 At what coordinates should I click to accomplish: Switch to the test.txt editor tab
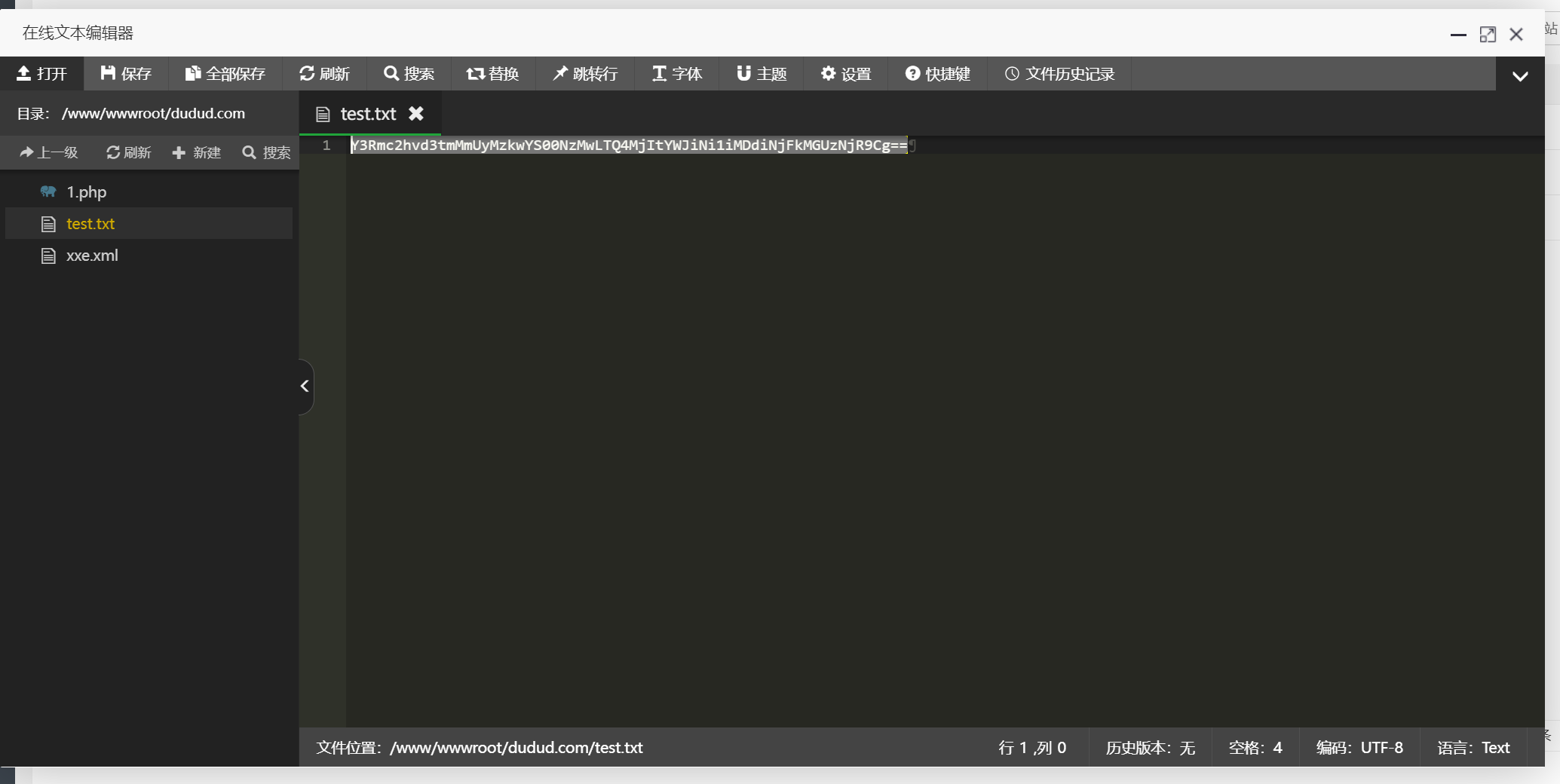tap(368, 114)
